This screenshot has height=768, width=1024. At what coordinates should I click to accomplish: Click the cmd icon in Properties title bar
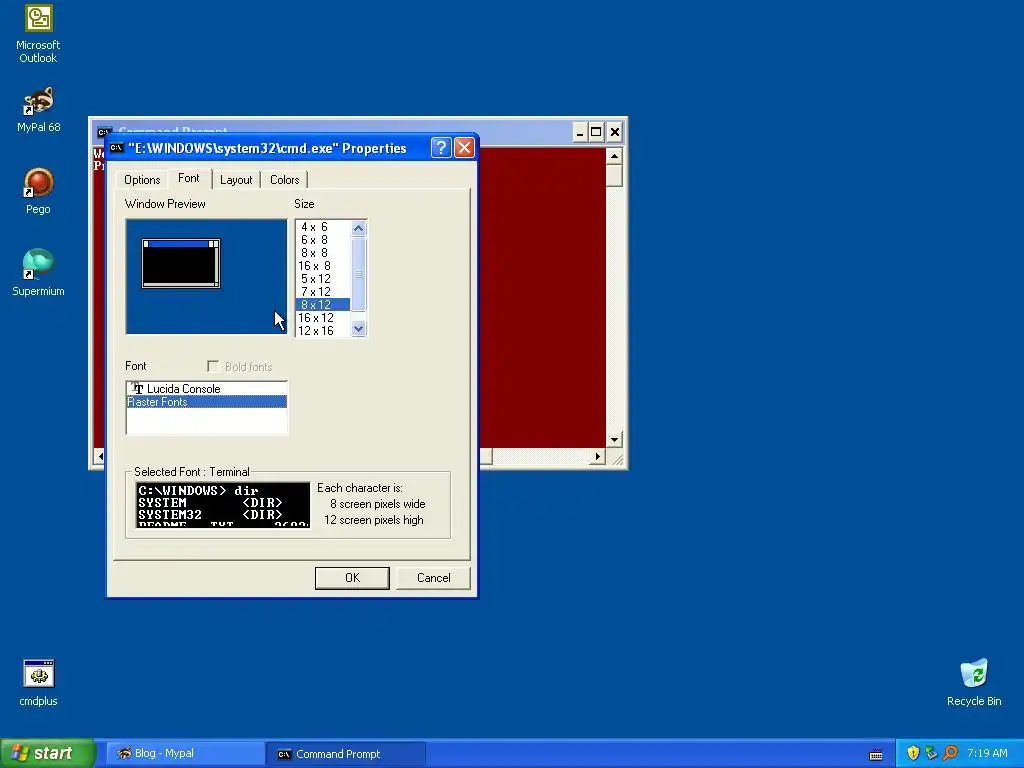click(117, 148)
